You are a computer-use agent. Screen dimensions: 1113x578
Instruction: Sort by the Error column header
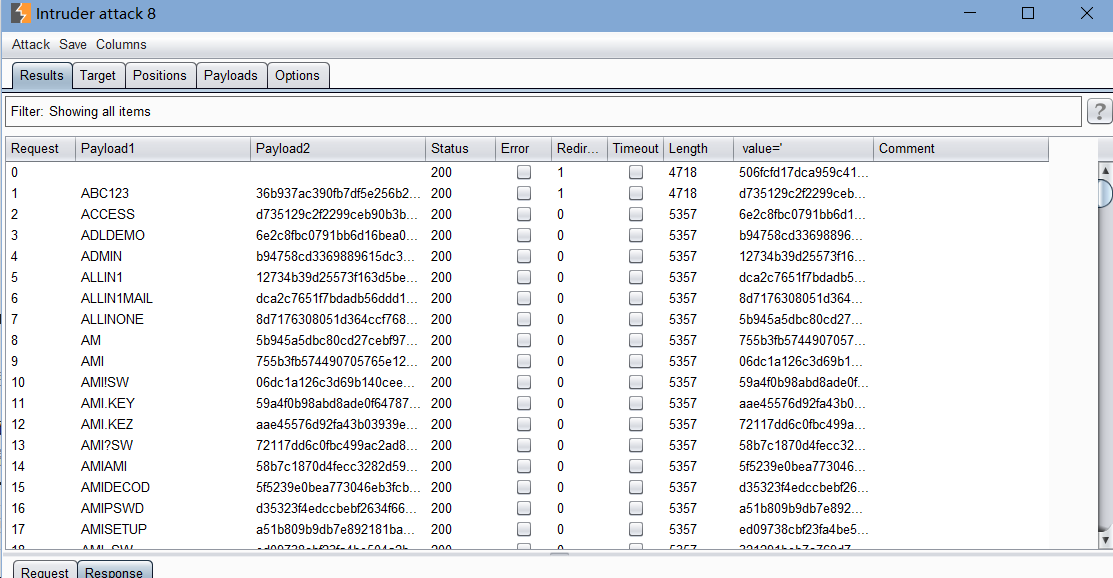click(523, 148)
